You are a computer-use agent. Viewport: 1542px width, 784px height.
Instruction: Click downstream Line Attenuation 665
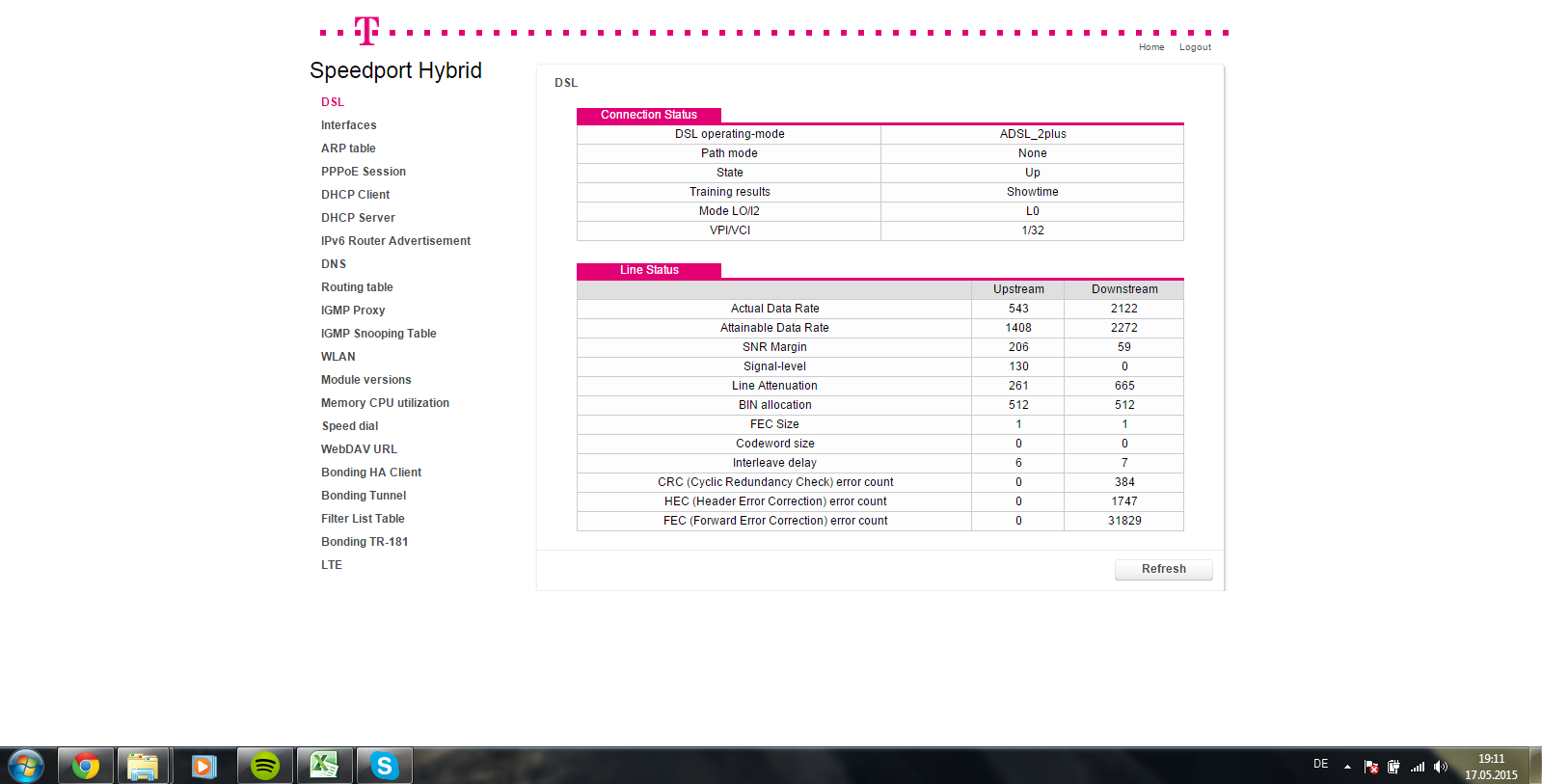point(1124,386)
